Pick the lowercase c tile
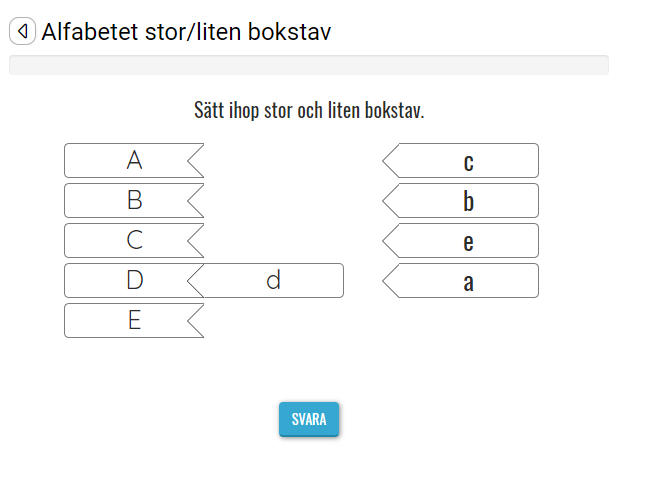The image size is (650, 500). [467, 161]
